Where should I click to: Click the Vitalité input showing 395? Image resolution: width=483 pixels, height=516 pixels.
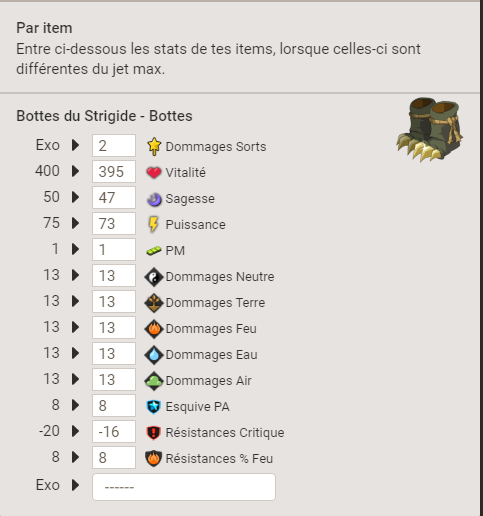click(x=114, y=171)
